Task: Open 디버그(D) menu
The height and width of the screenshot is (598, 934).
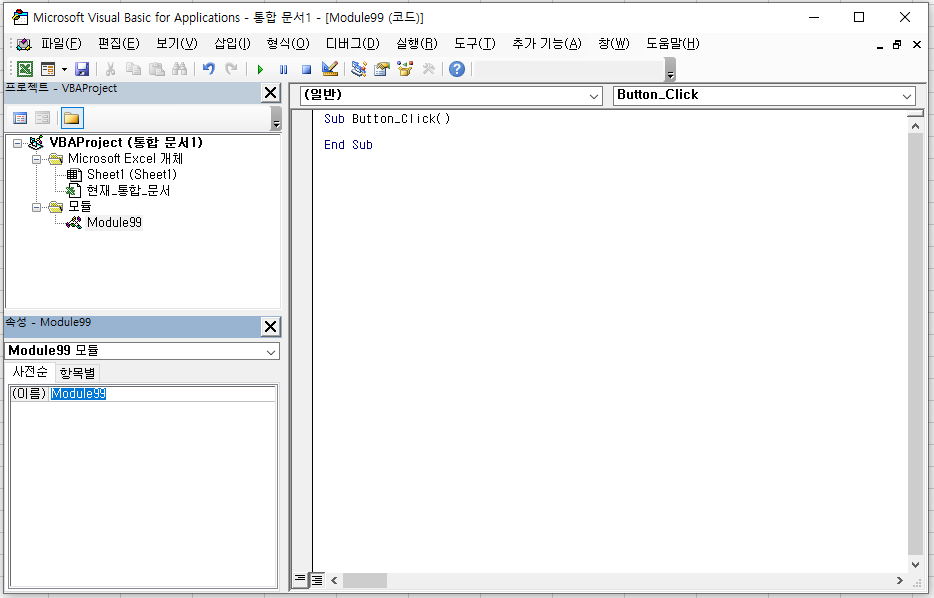Action: pyautogui.click(x=352, y=43)
